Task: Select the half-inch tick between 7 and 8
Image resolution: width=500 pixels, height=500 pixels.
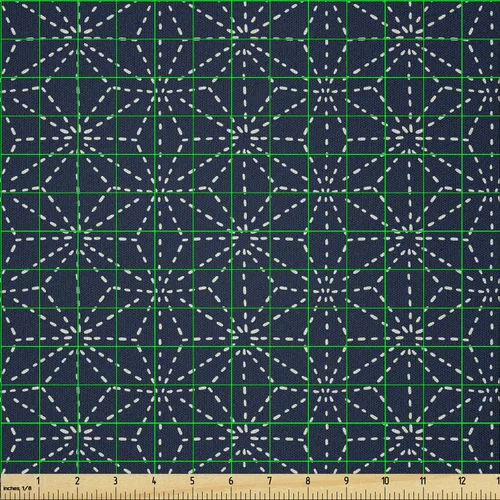Action: coord(289,494)
